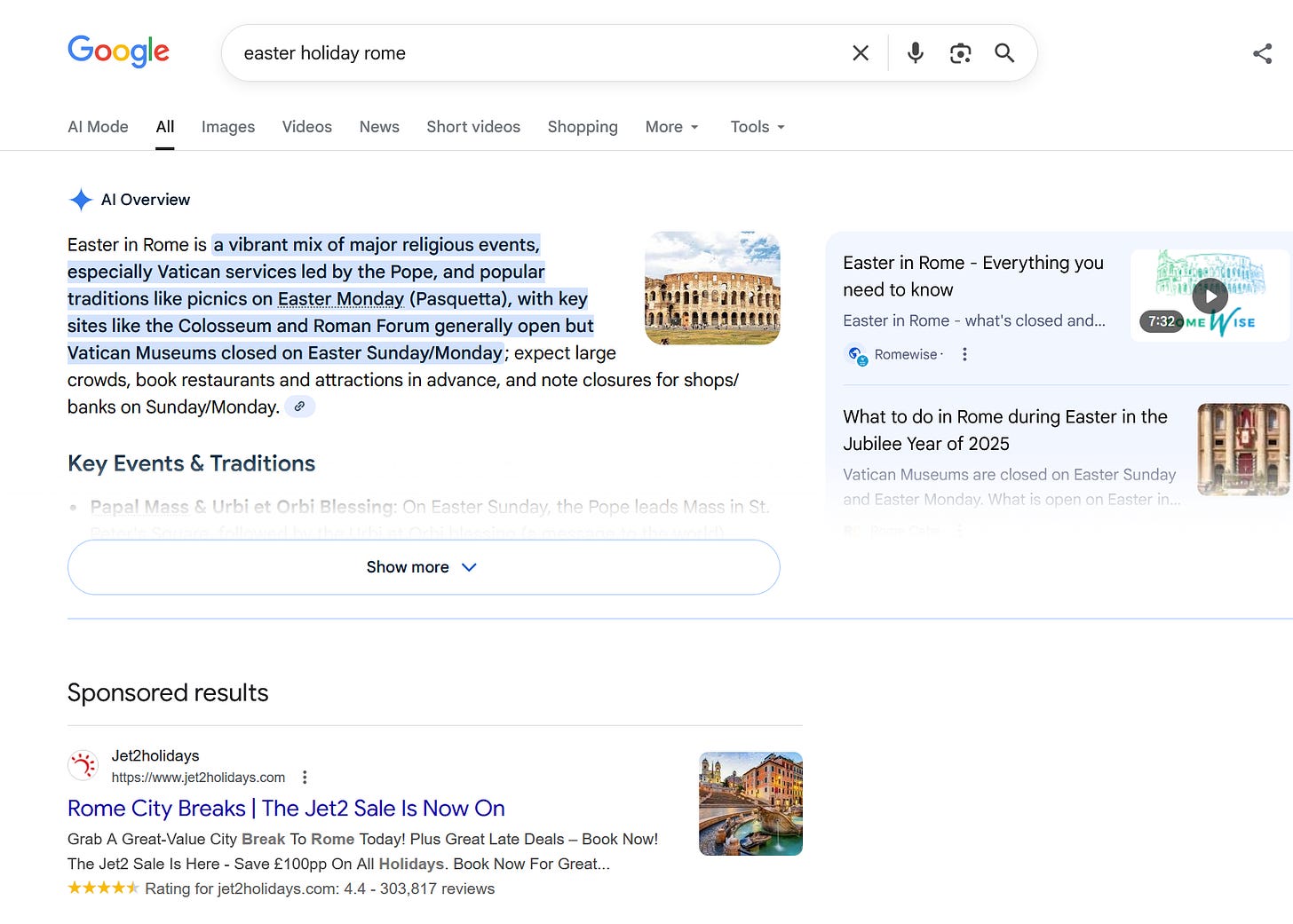1293x924 pixels.
Task: Click the AI Overview label
Action: coord(146,200)
